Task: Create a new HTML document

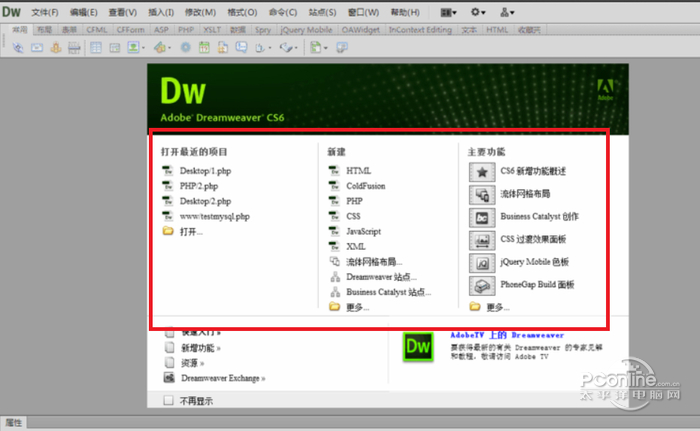Action: [x=358, y=171]
